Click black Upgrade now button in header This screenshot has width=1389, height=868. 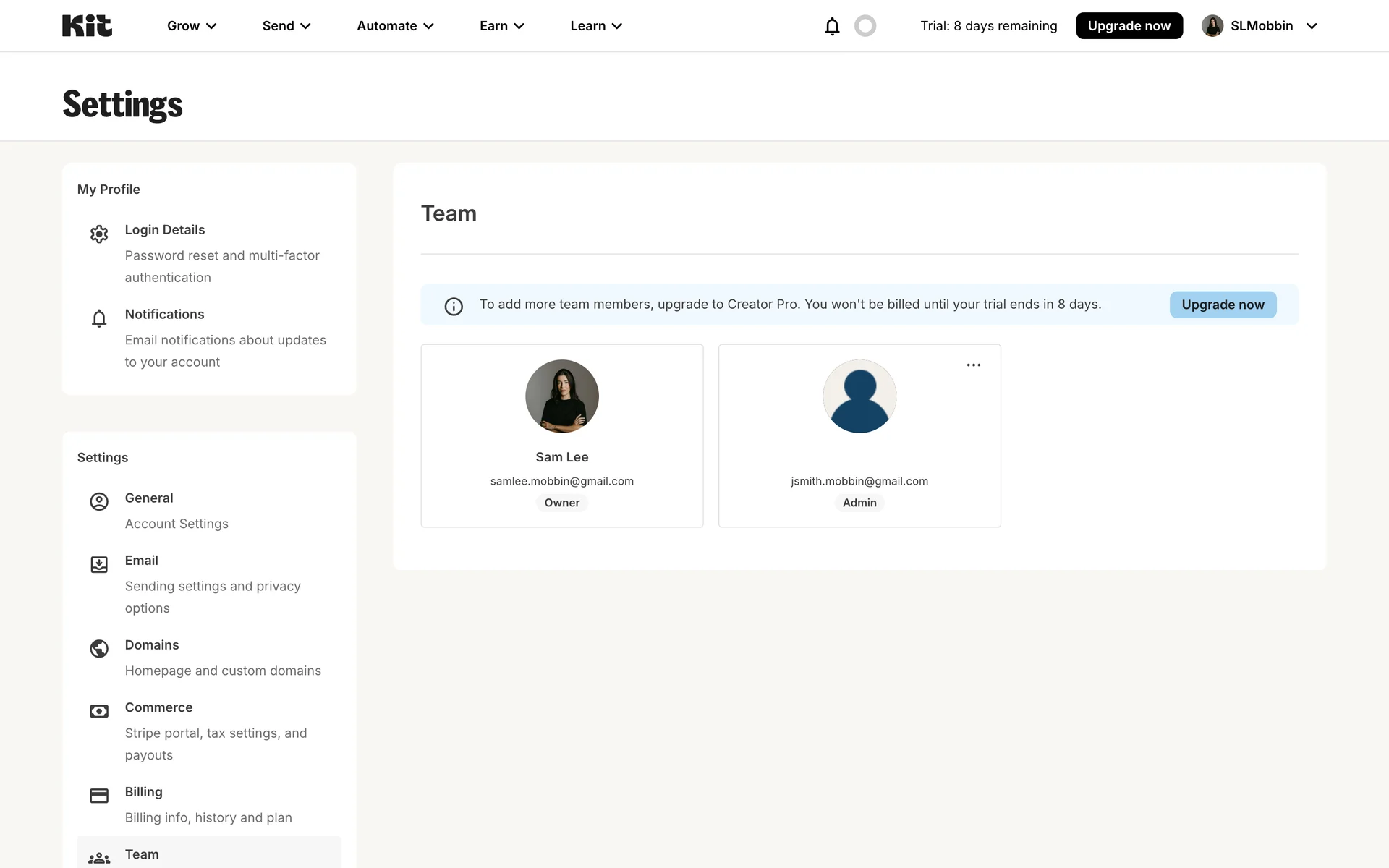(x=1129, y=26)
